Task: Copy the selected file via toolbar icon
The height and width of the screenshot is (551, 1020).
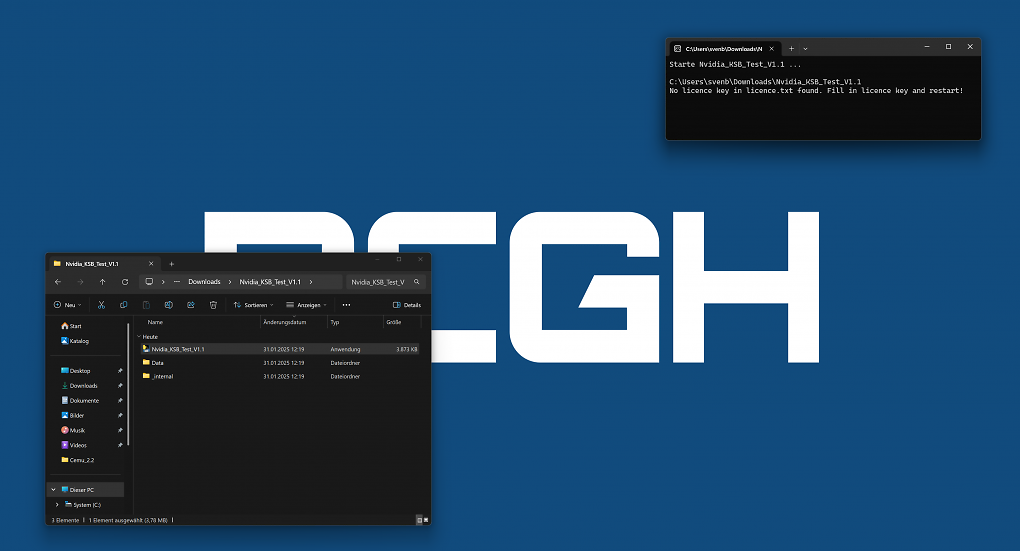Action: (x=124, y=304)
